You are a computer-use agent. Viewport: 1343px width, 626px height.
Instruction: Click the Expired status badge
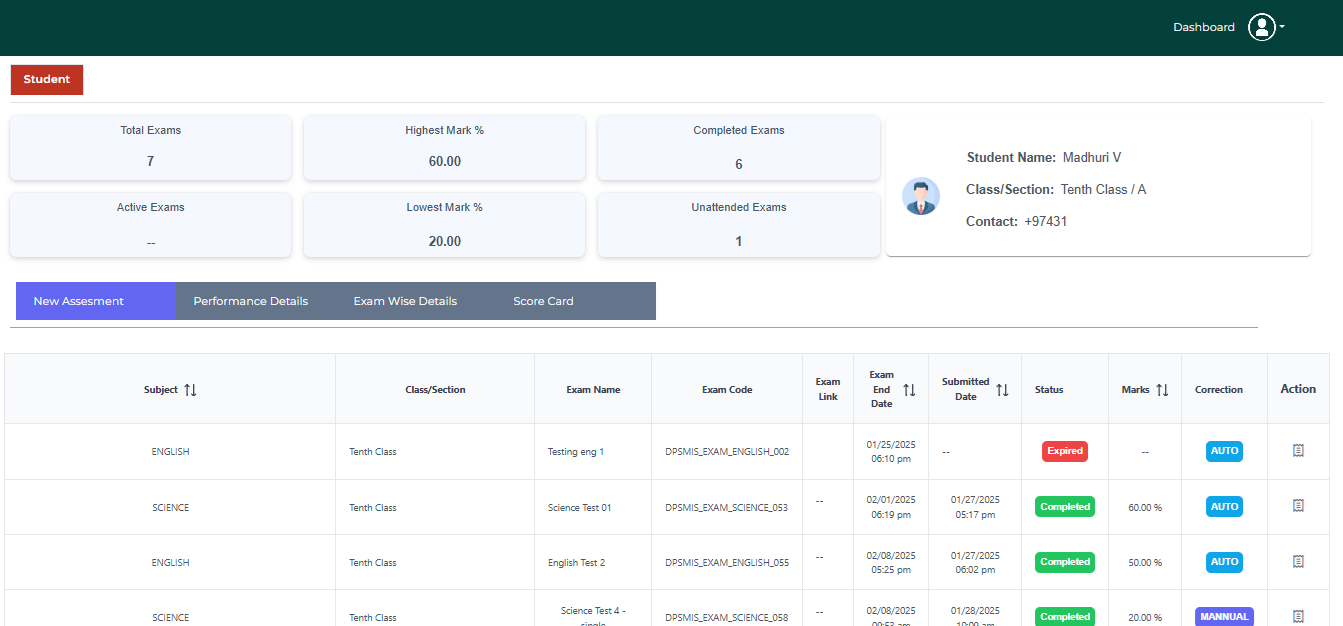(x=1064, y=451)
